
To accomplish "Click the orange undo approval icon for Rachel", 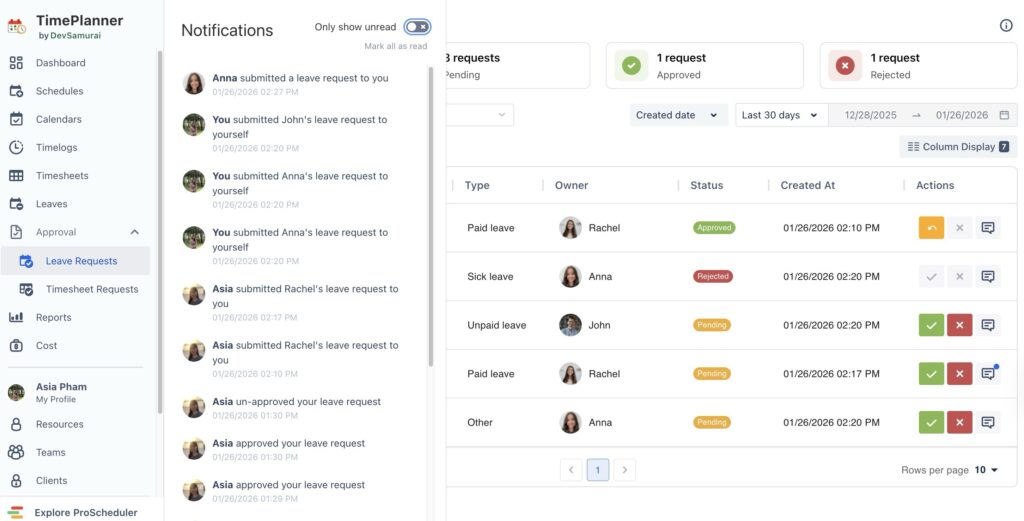I will tap(931, 228).
